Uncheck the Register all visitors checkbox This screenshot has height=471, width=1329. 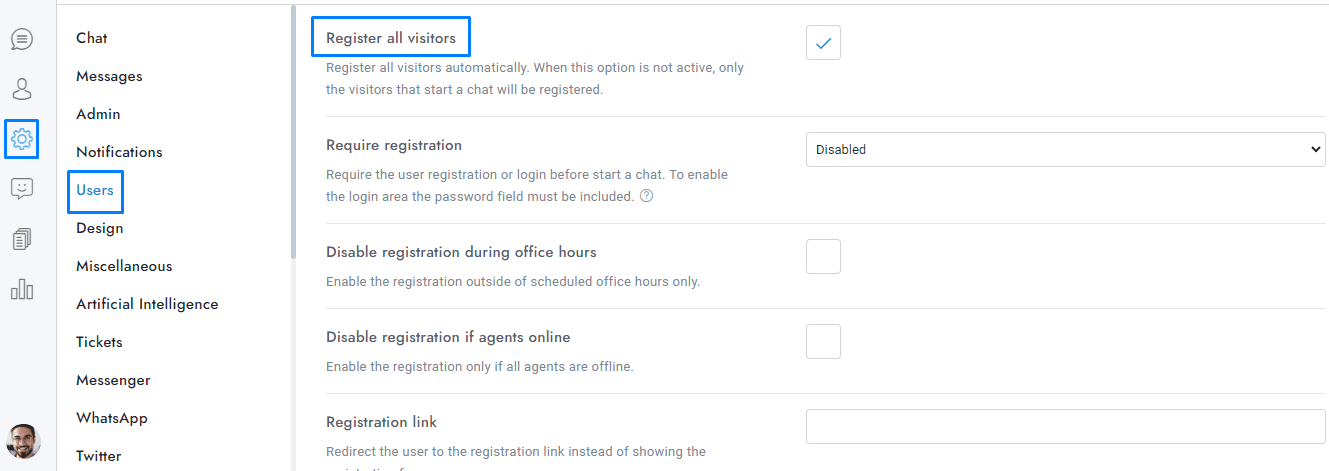[823, 43]
